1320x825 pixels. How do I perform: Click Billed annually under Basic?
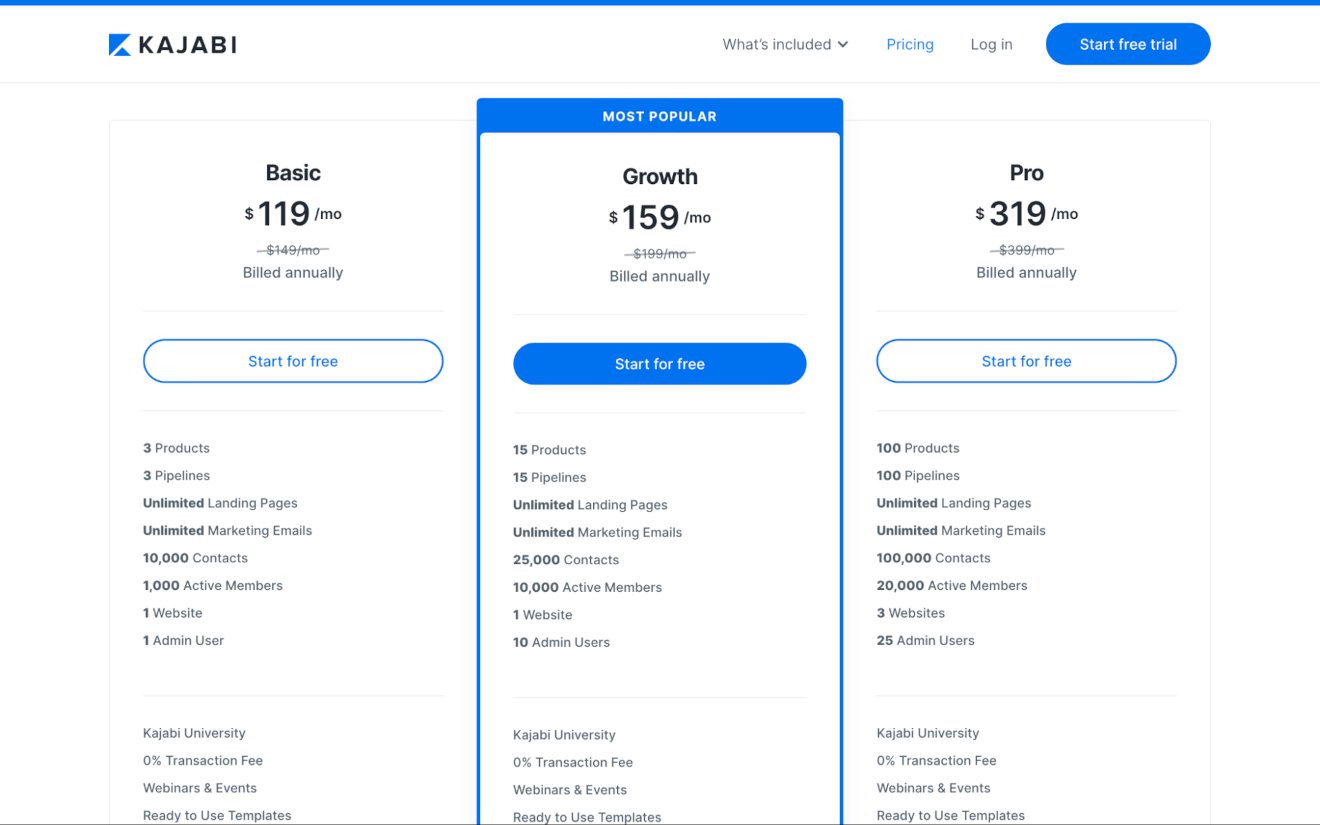point(293,273)
